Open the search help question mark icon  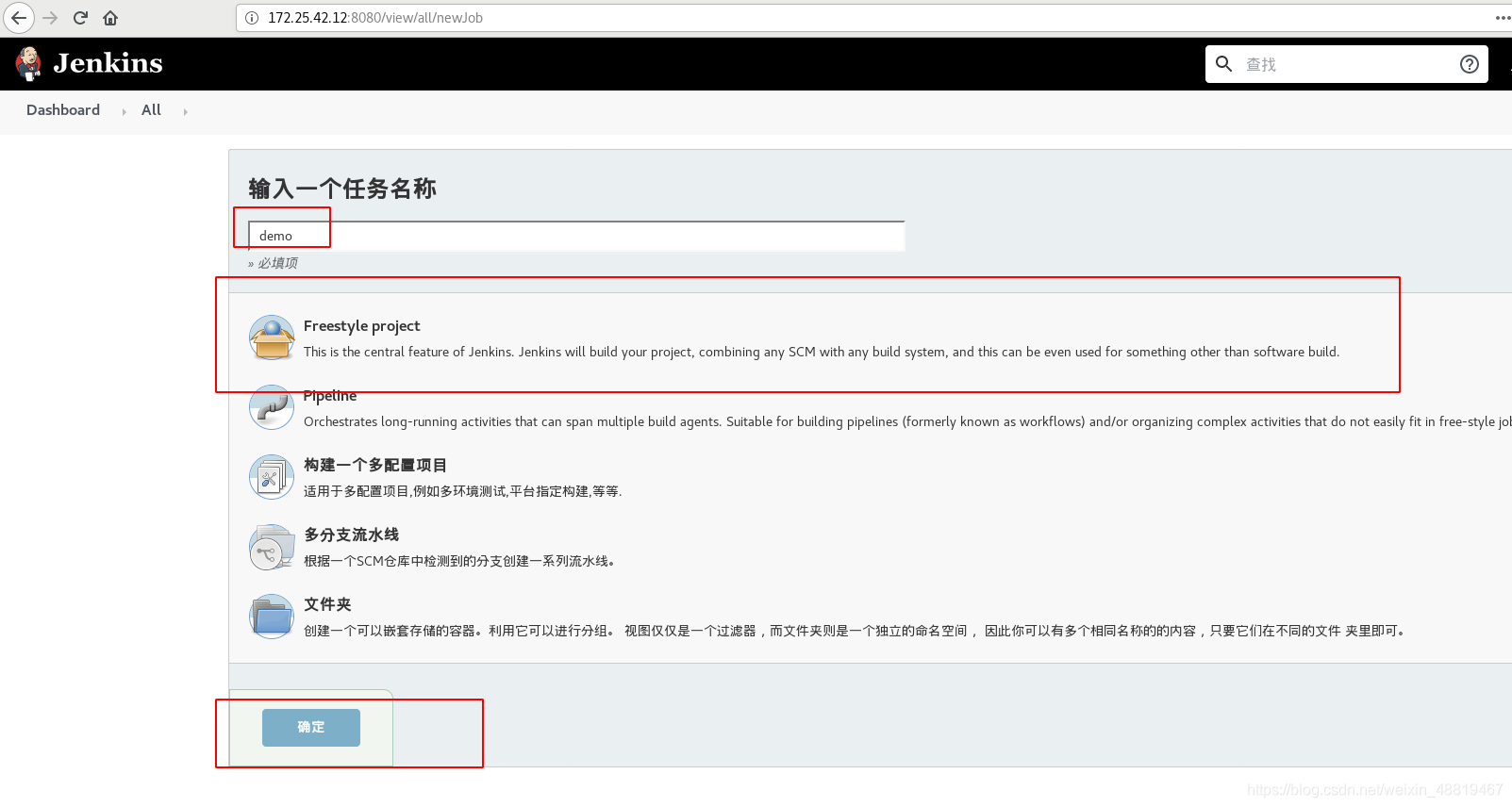(1469, 64)
